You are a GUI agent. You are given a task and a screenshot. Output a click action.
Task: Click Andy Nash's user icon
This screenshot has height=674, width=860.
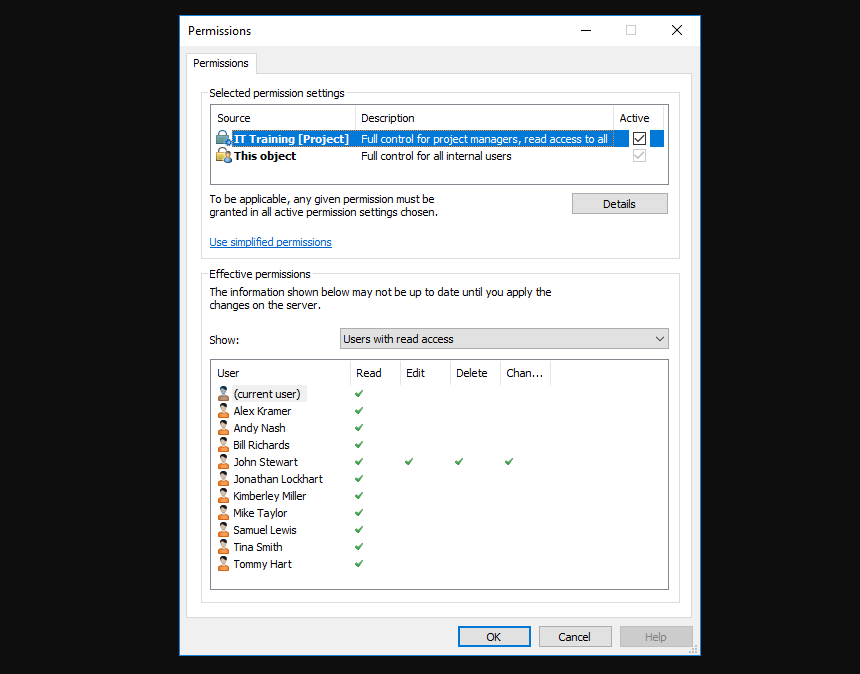[223, 427]
